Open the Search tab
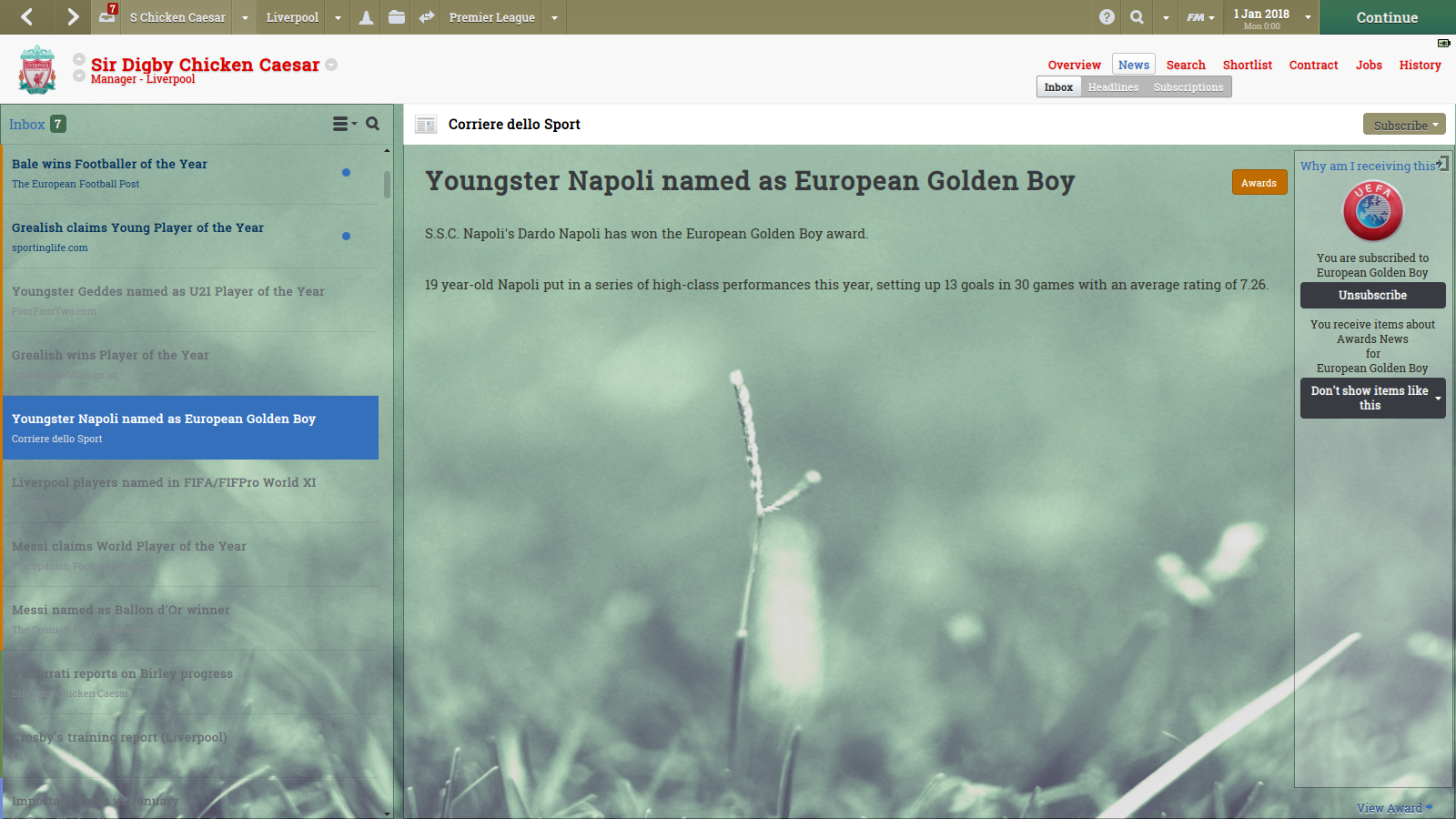The width and height of the screenshot is (1456, 819). (x=1186, y=65)
